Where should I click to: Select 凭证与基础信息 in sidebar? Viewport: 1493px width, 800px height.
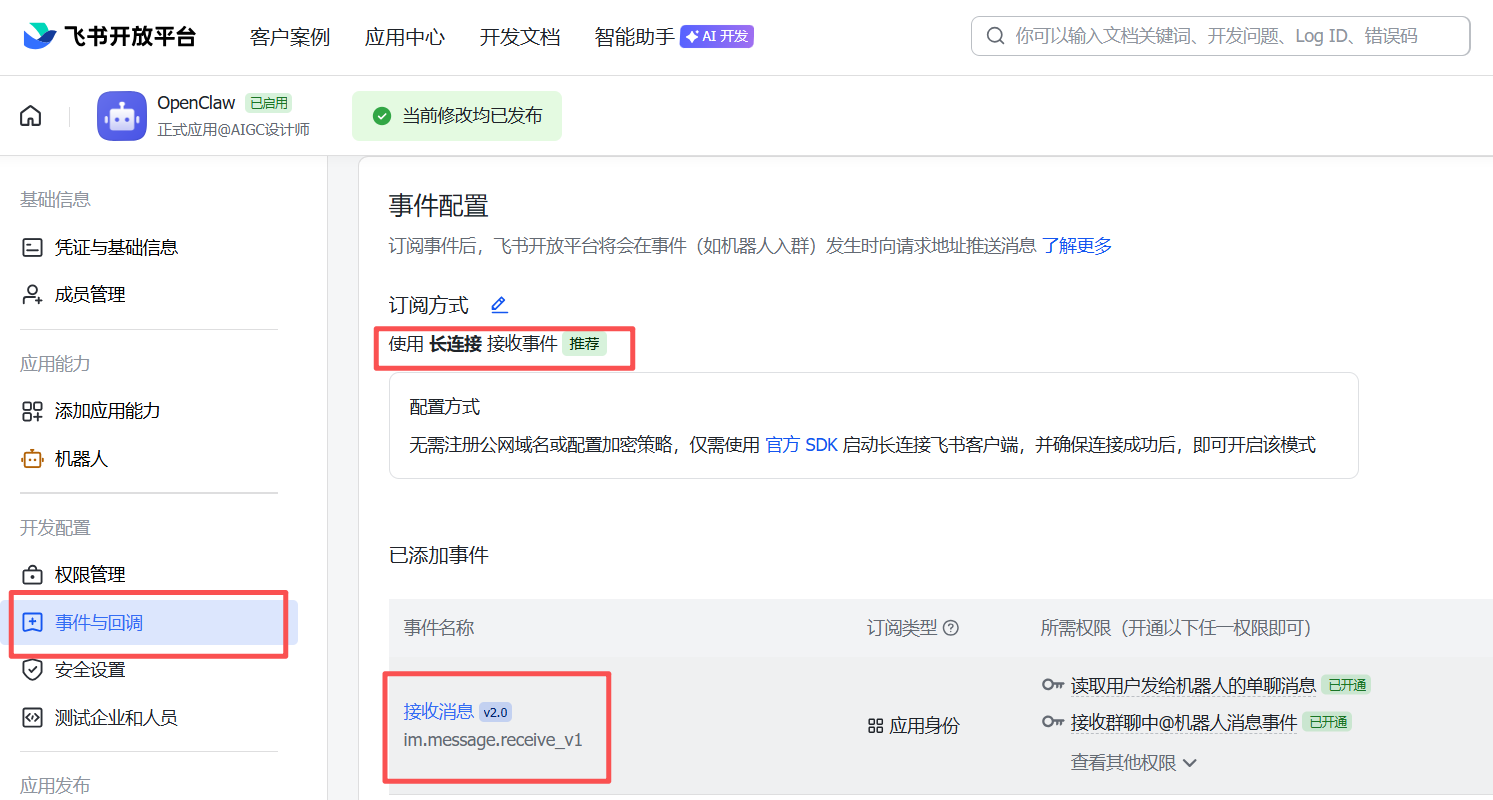(x=116, y=247)
